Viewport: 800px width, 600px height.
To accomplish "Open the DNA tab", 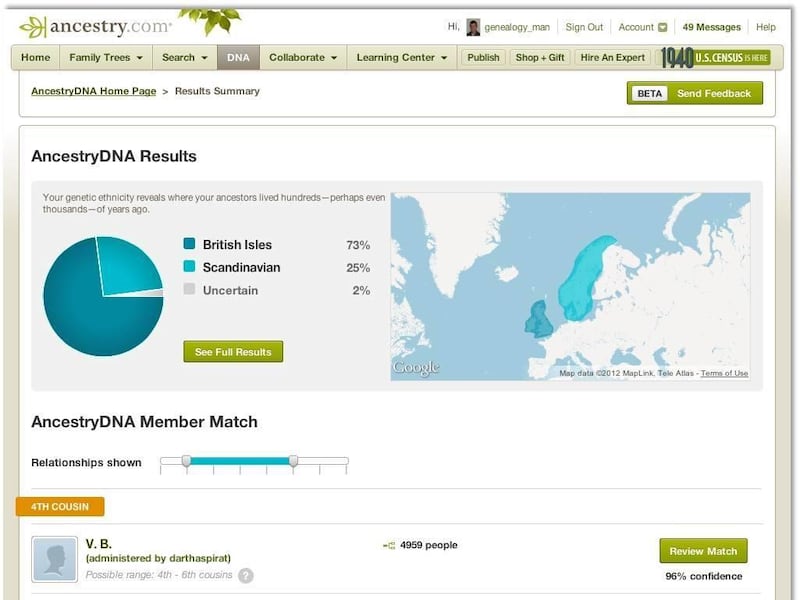I will [238, 57].
